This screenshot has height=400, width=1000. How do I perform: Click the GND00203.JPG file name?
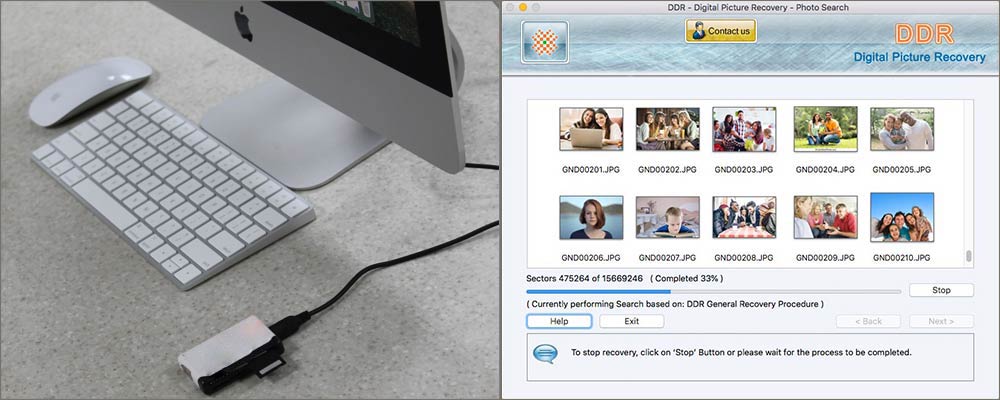pos(744,170)
